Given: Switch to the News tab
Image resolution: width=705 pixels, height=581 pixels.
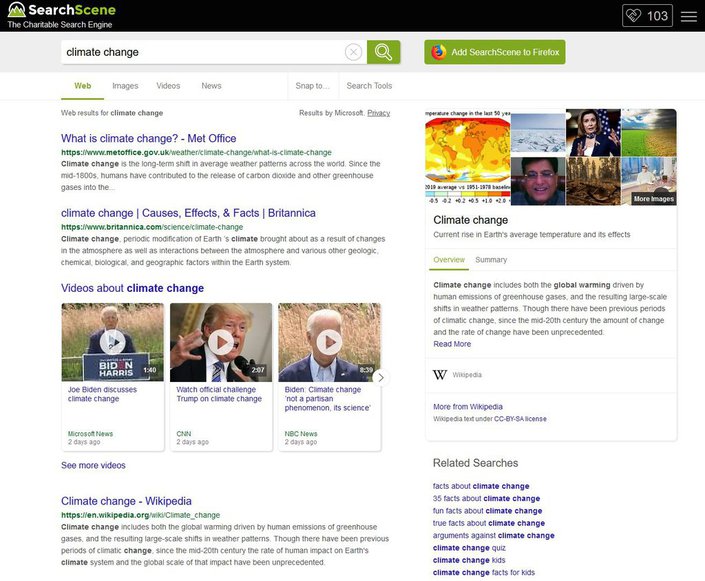Looking at the screenshot, I should tap(211, 86).
